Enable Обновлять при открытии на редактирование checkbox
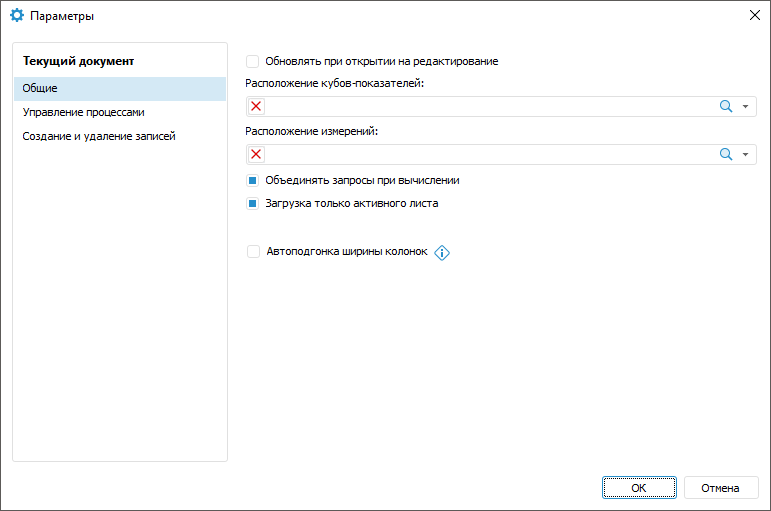The image size is (771, 511). [x=253, y=61]
